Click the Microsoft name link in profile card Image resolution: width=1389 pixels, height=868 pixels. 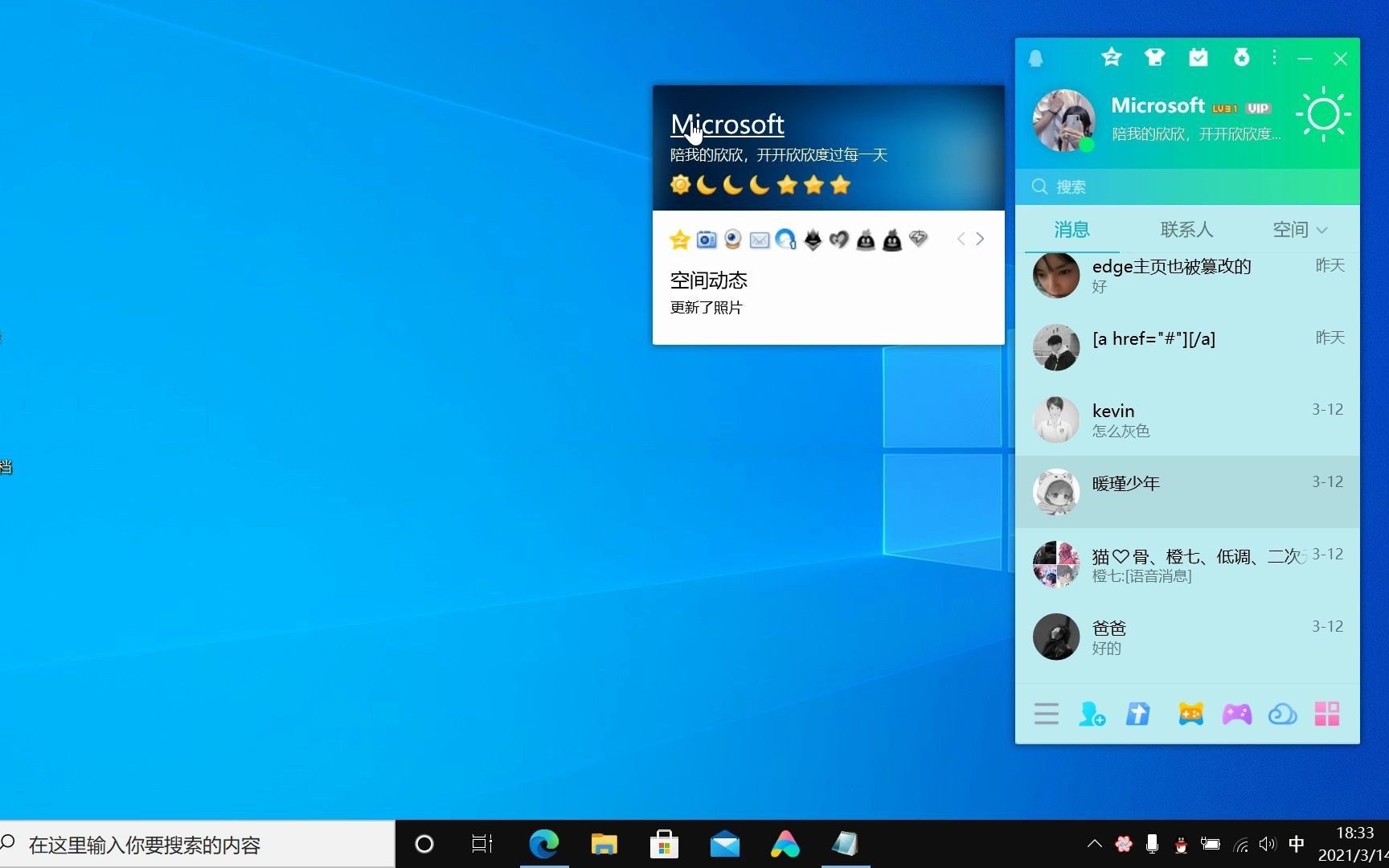tap(727, 125)
